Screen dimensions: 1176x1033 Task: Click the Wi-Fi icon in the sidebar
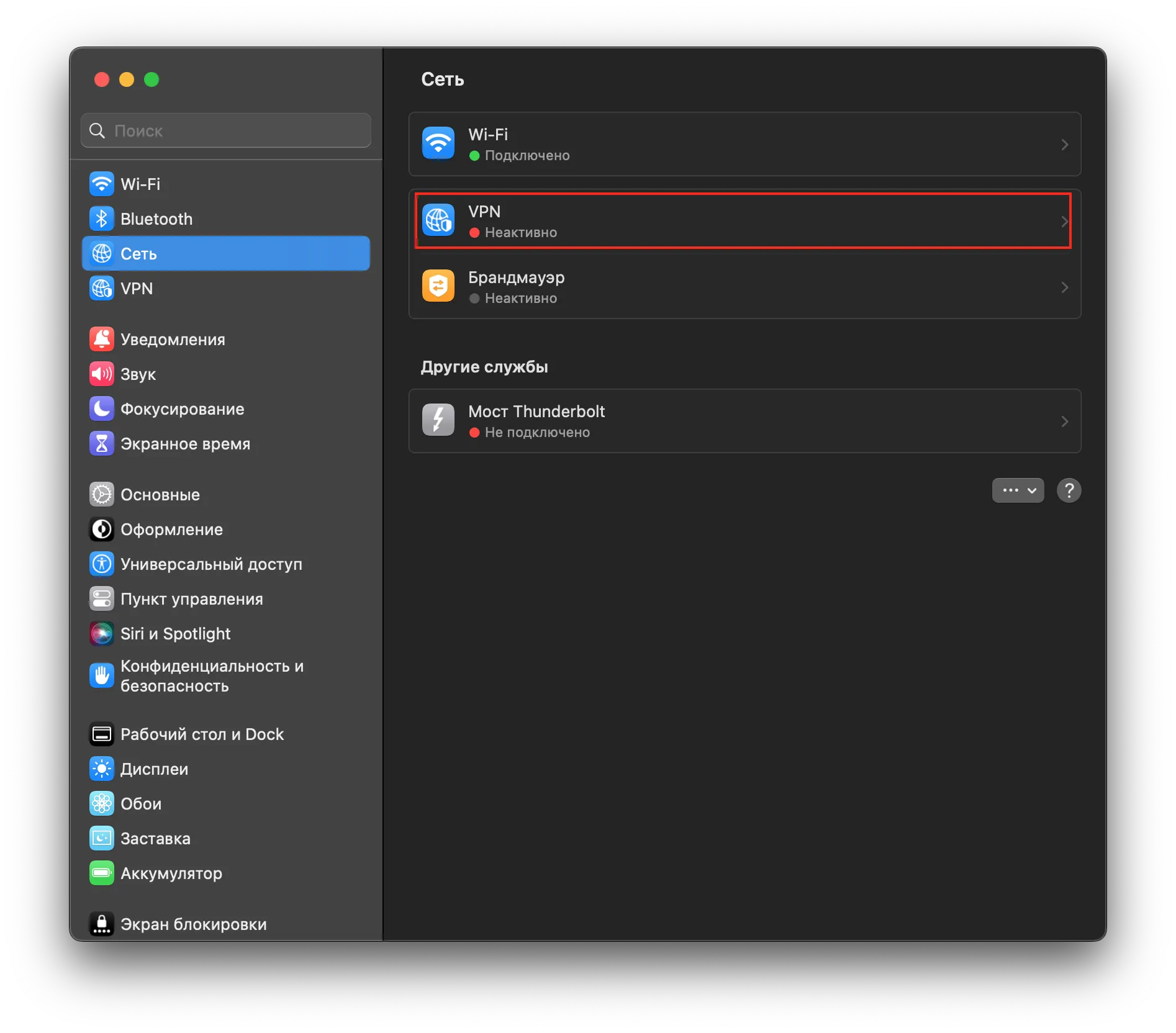(102, 184)
